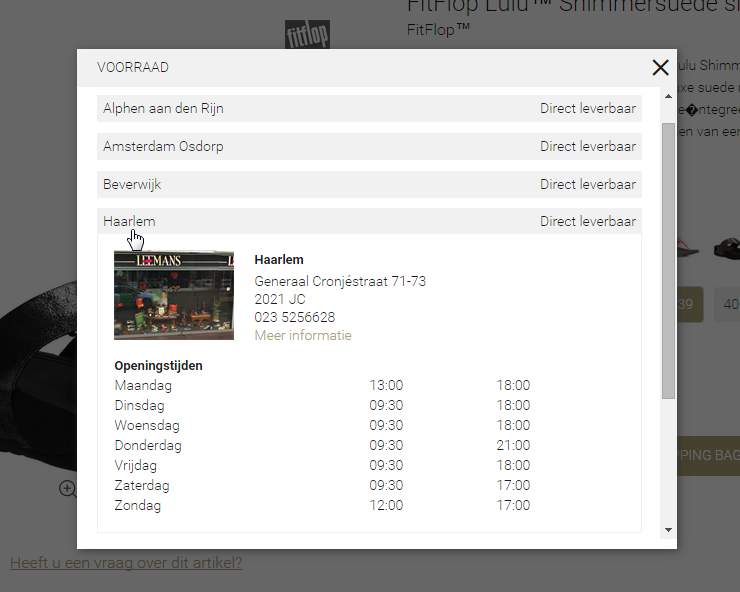Click 'Direct leverbaar' status for Beverwijk
The width and height of the screenshot is (740, 592).
click(x=588, y=184)
